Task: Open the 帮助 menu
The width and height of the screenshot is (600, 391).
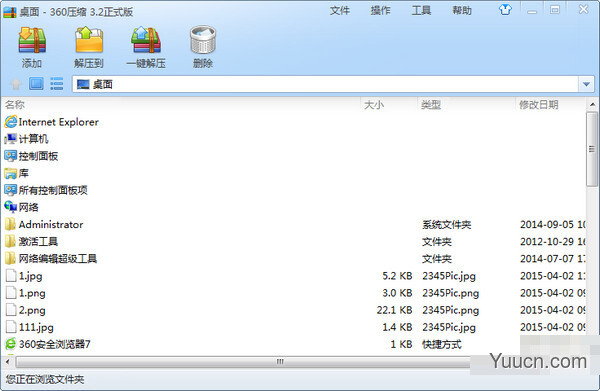Action: pos(461,10)
